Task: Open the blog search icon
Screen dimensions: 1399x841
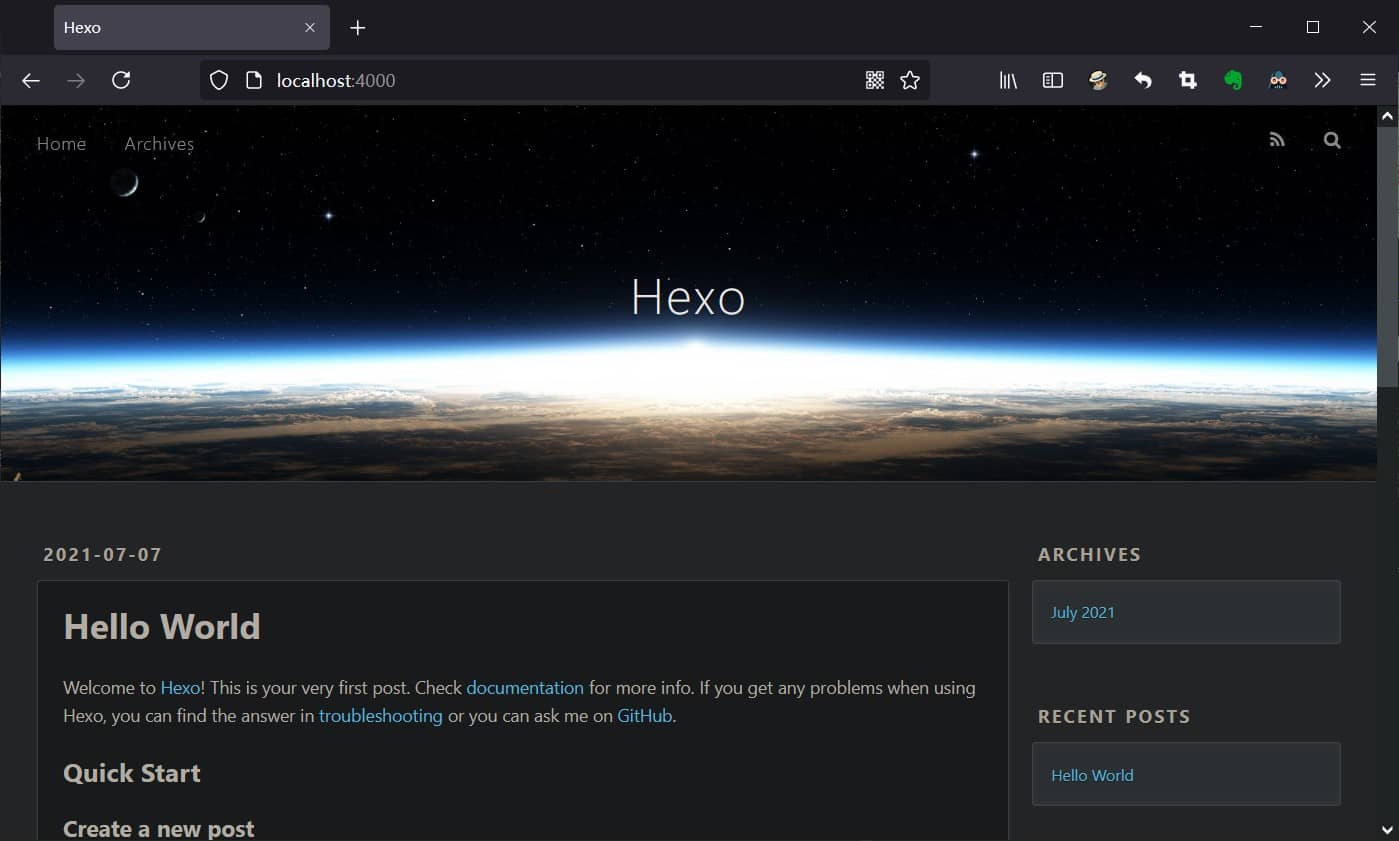Action: (x=1331, y=140)
